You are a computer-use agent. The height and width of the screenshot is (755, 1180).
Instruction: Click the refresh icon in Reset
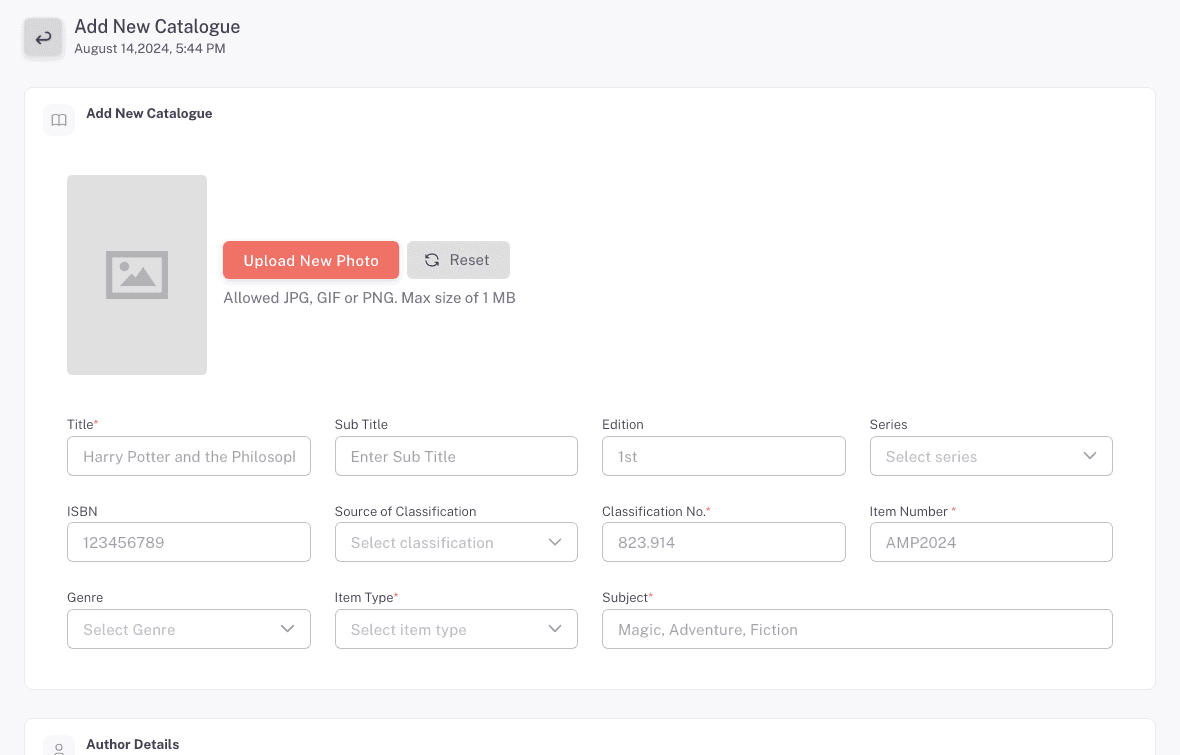point(432,260)
